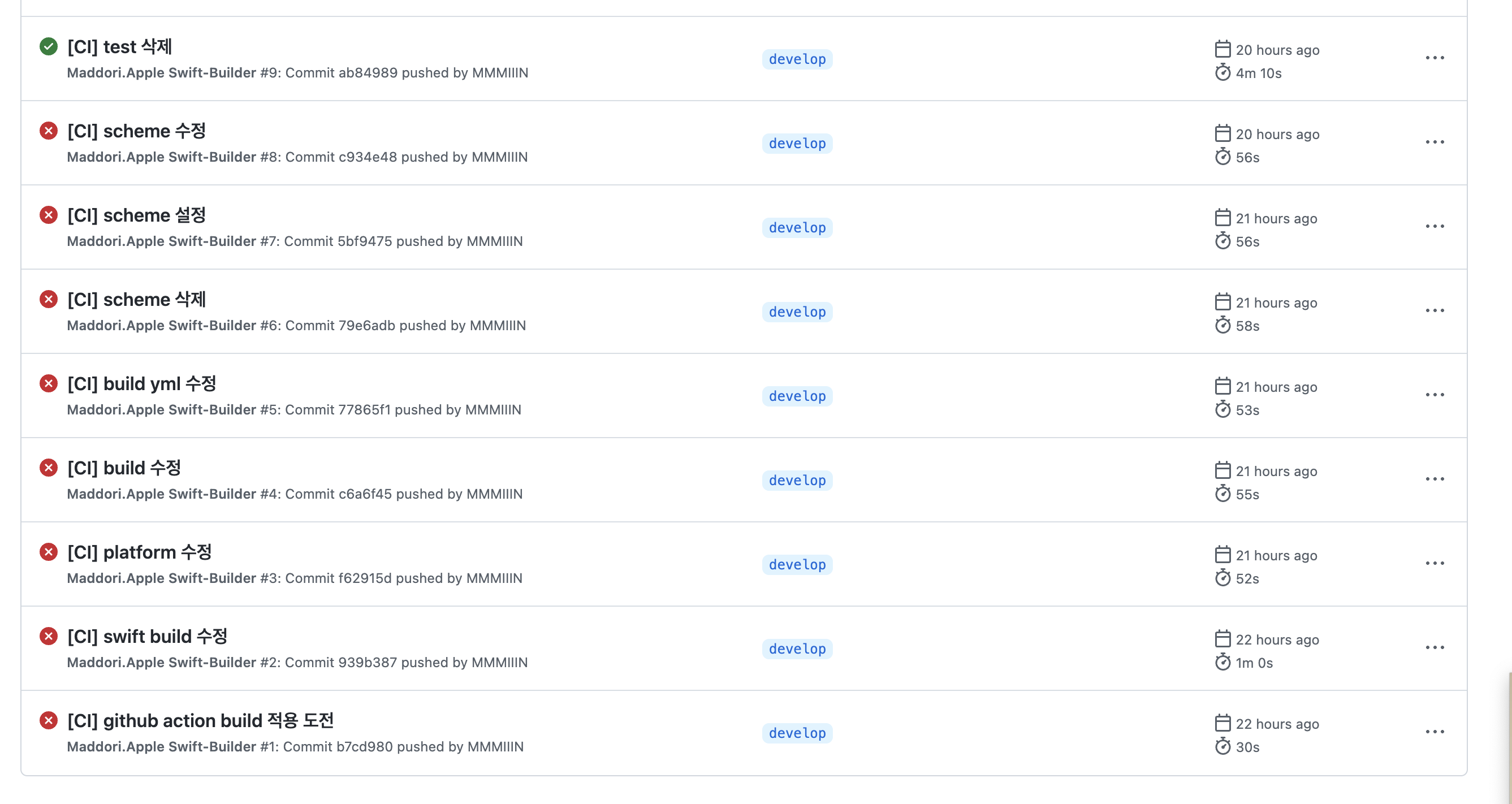1512x804 pixels.
Task: Click develop branch label on scheme 수정 row
Action: point(797,143)
